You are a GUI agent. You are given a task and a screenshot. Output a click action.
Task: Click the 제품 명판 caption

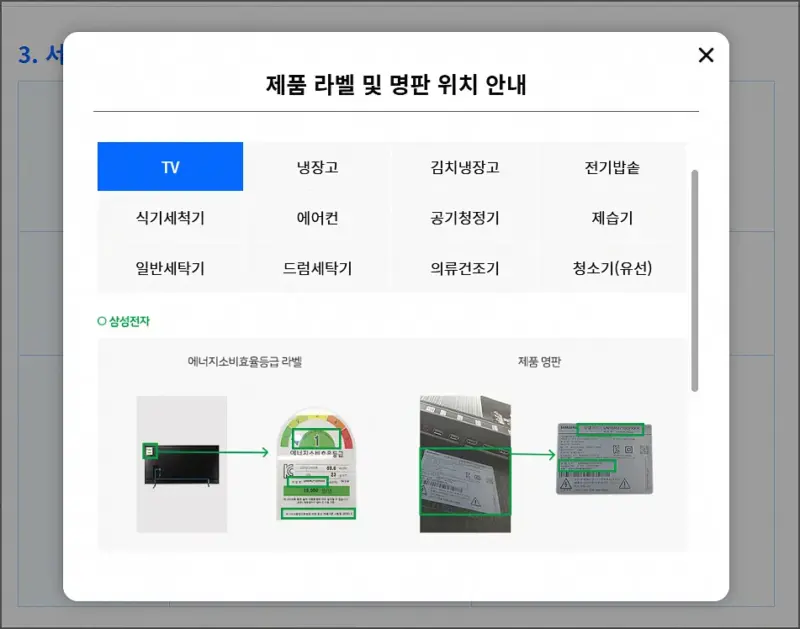539,362
